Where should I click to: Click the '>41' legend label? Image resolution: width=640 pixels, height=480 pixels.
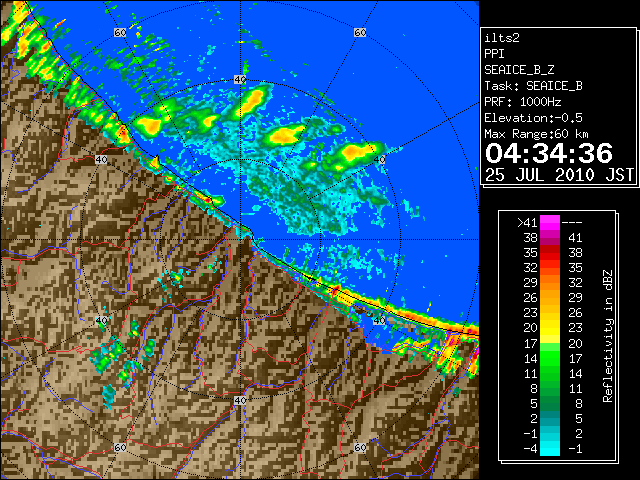point(527,223)
